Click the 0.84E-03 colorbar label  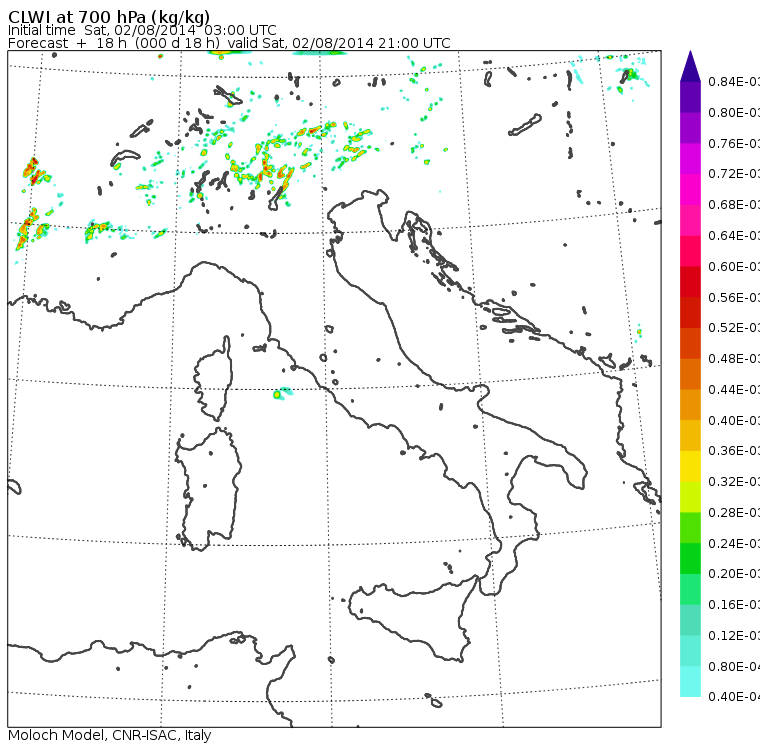734,81
